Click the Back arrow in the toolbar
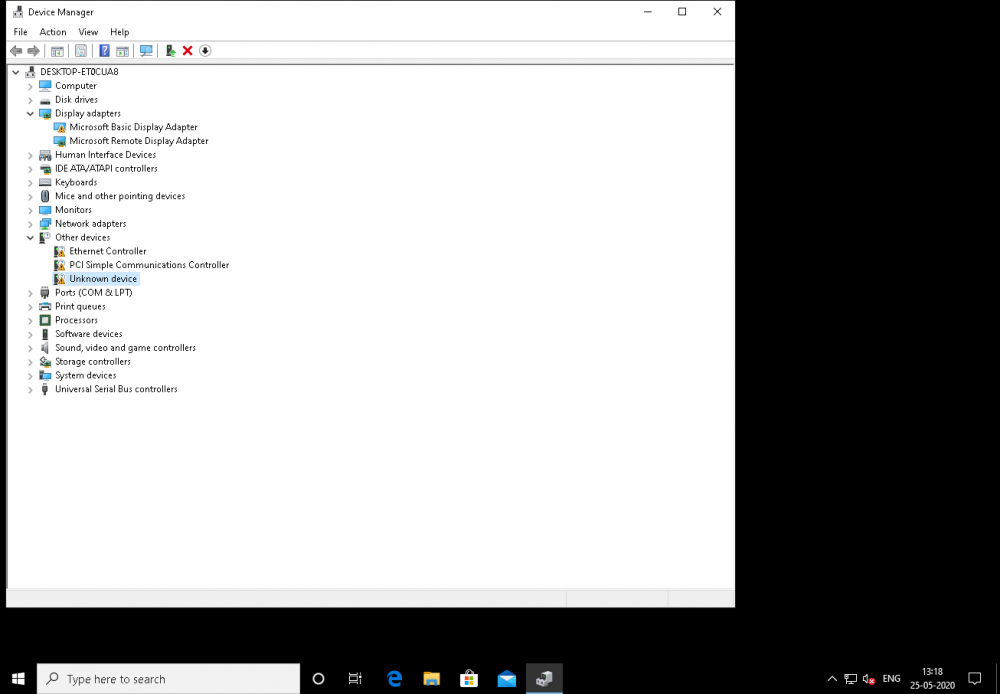1000x694 pixels. [16, 51]
